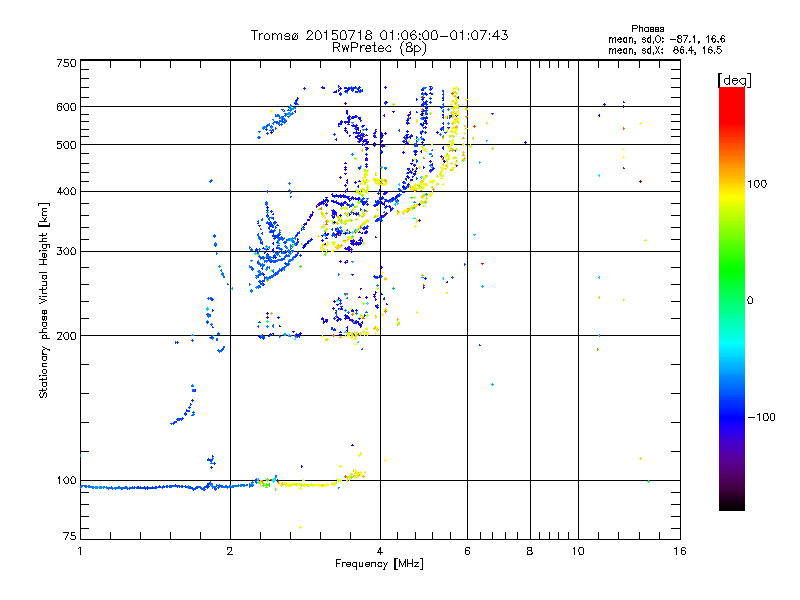The height and width of the screenshot is (600, 800).
Task: Click x-axis tick label '1'
Action: click(x=80, y=551)
